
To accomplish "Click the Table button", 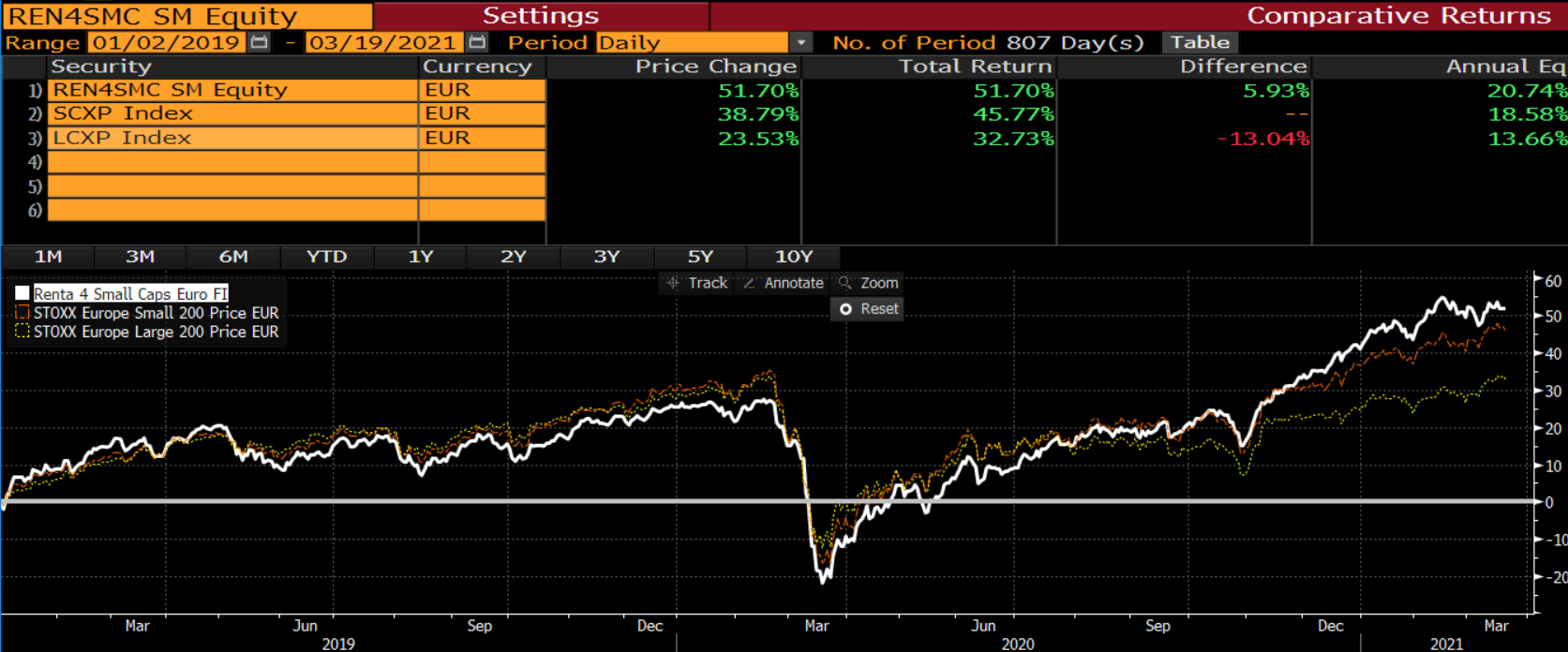I will (1200, 42).
